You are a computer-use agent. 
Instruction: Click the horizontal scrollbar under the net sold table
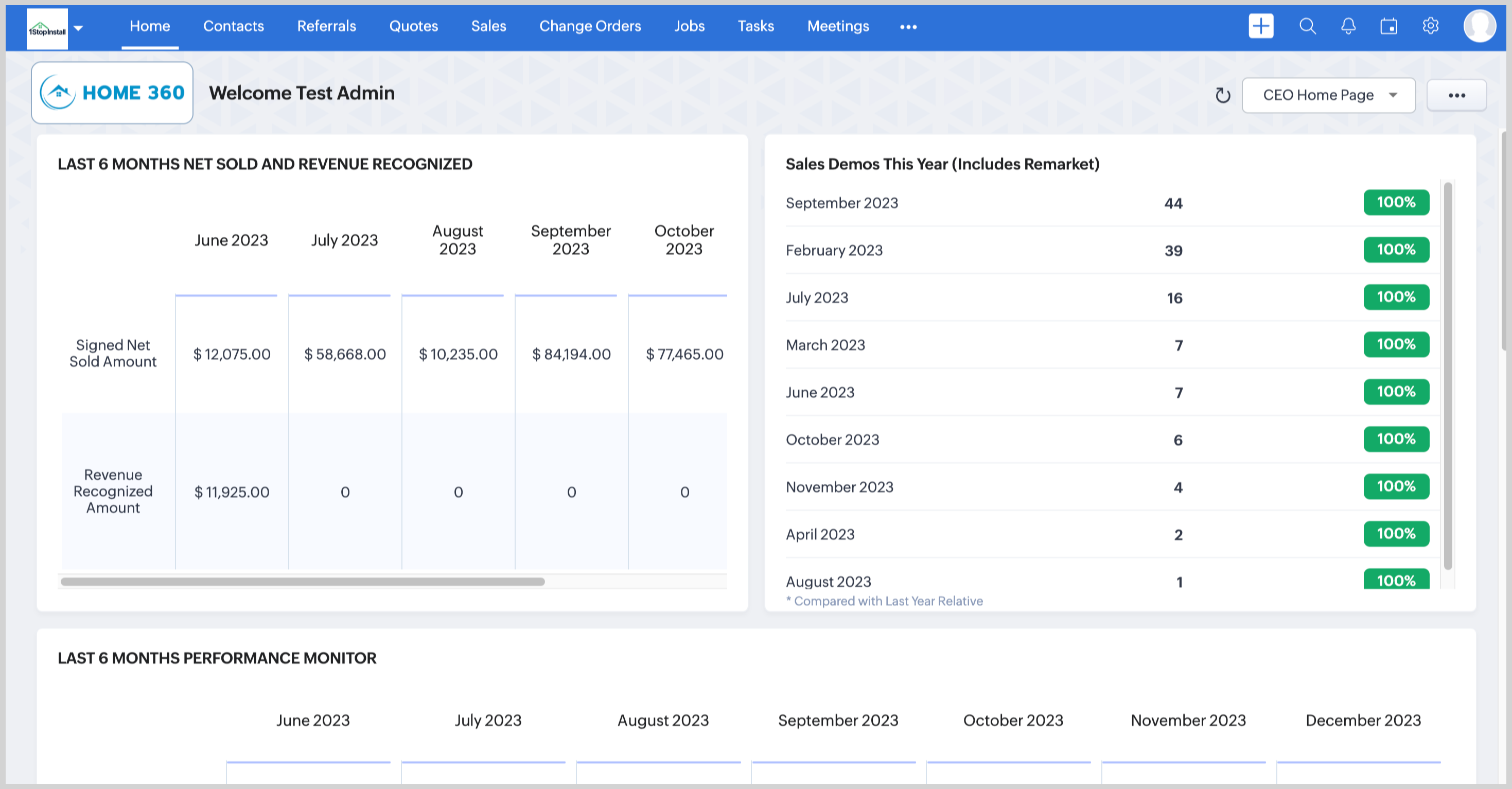[302, 581]
